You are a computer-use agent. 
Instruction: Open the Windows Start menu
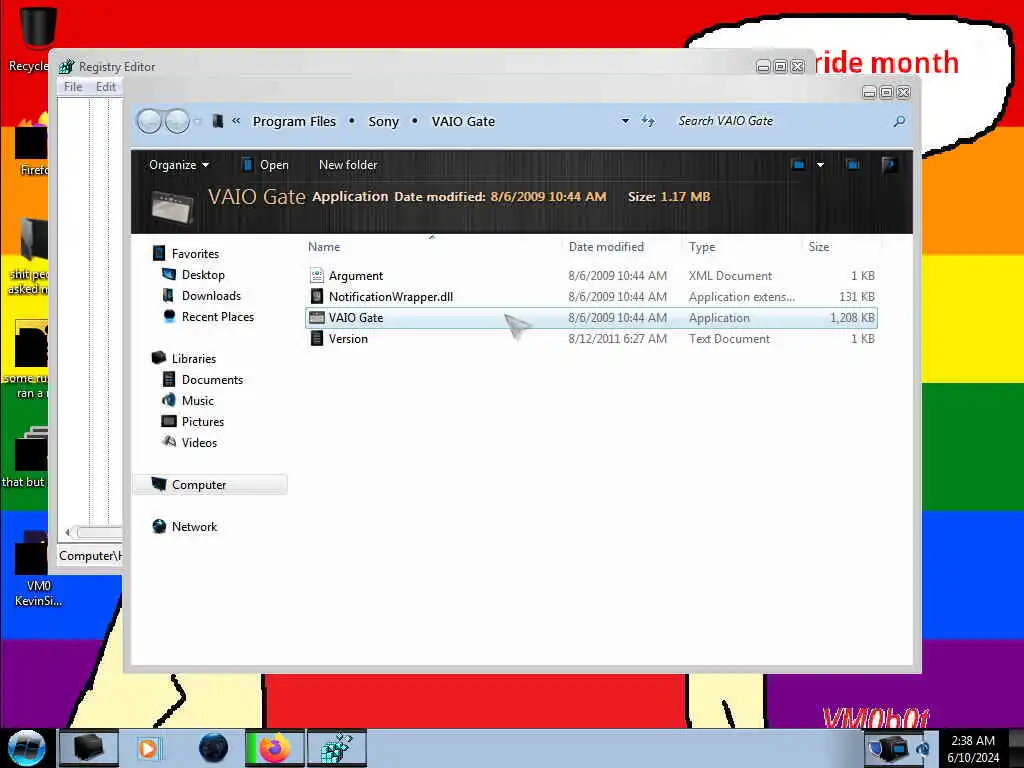pyautogui.click(x=26, y=748)
